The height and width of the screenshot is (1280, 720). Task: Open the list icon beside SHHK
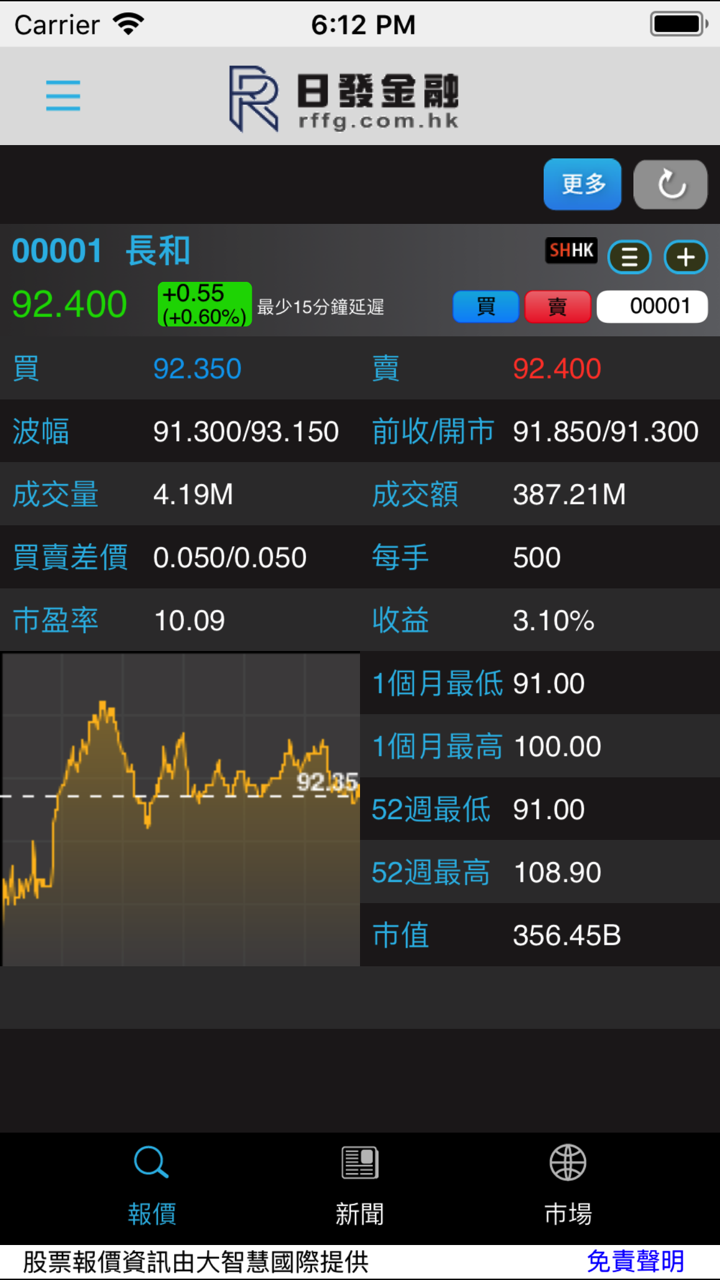coord(629,257)
